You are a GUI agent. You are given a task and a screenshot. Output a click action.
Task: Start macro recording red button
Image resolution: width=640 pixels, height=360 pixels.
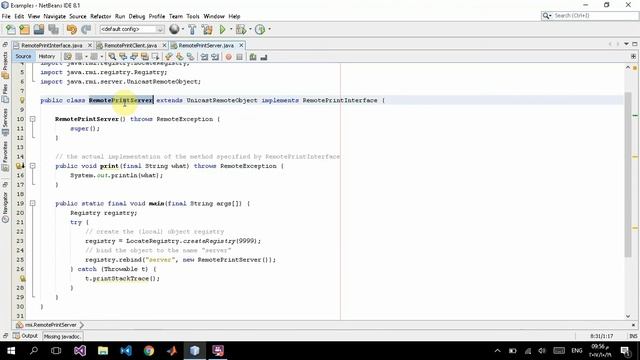pyautogui.click(x=229, y=57)
